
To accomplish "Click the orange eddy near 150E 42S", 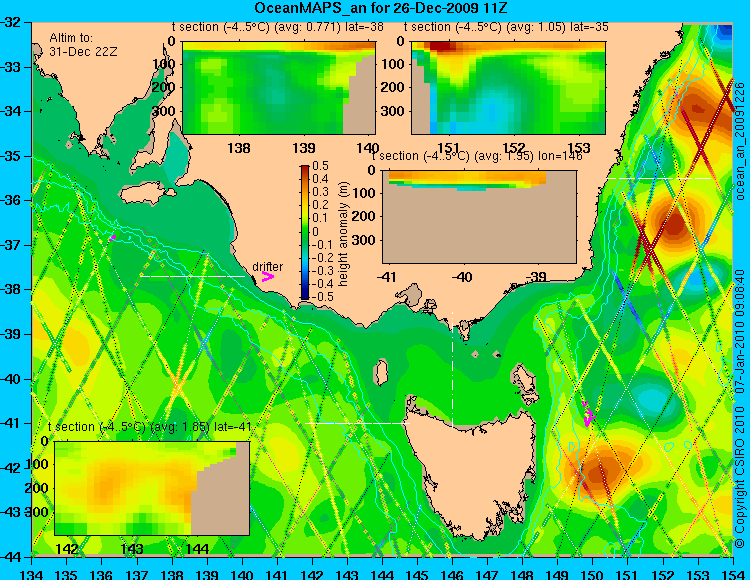I will [597, 473].
